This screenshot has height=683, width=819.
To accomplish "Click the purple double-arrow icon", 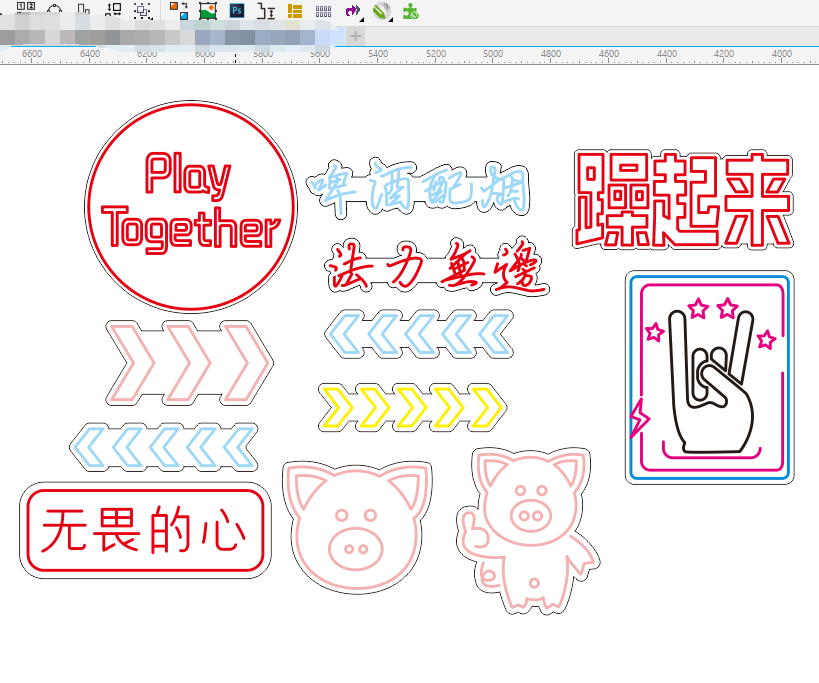I will [353, 11].
